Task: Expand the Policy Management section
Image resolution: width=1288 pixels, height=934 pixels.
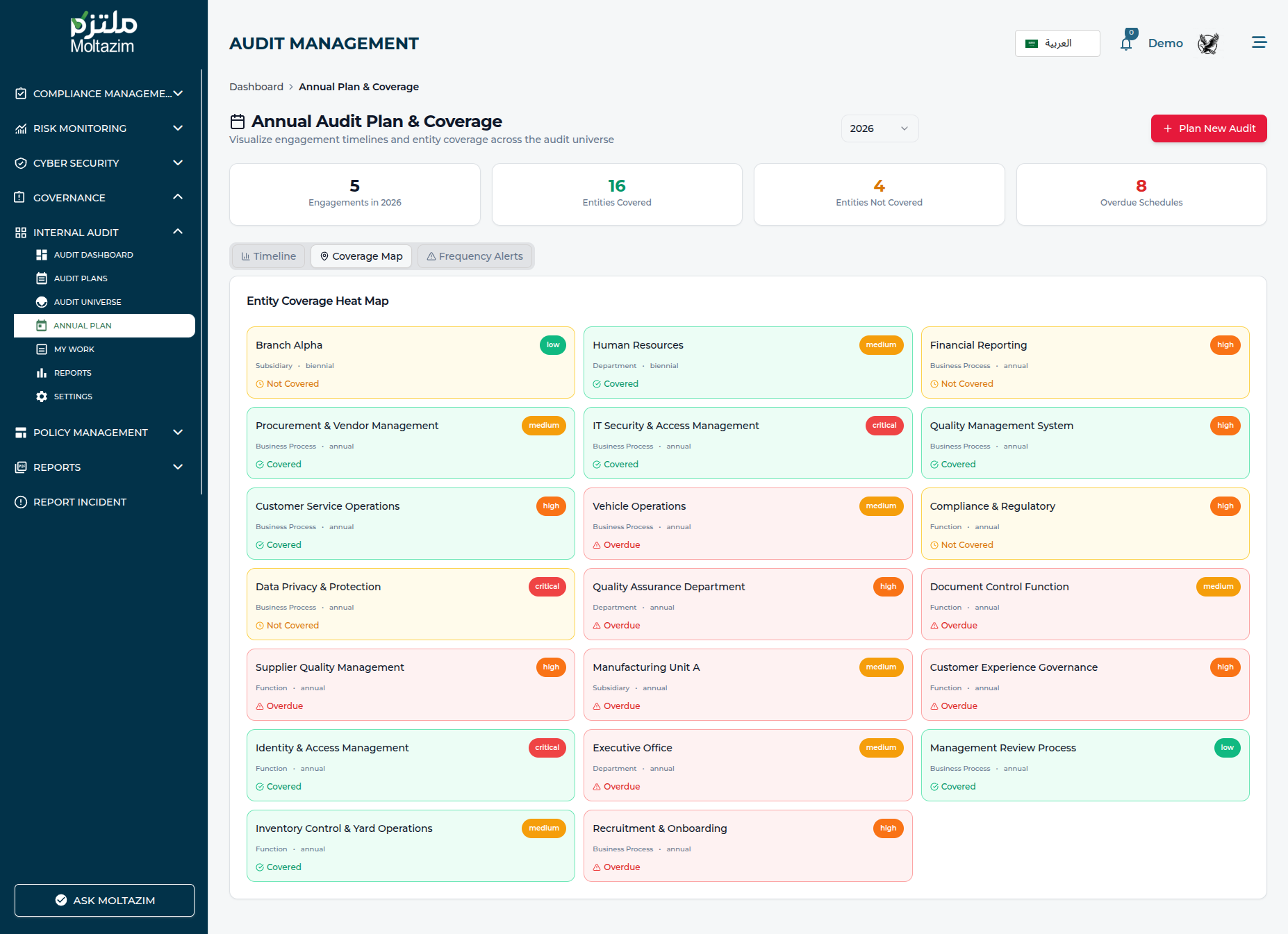Action: (101, 433)
